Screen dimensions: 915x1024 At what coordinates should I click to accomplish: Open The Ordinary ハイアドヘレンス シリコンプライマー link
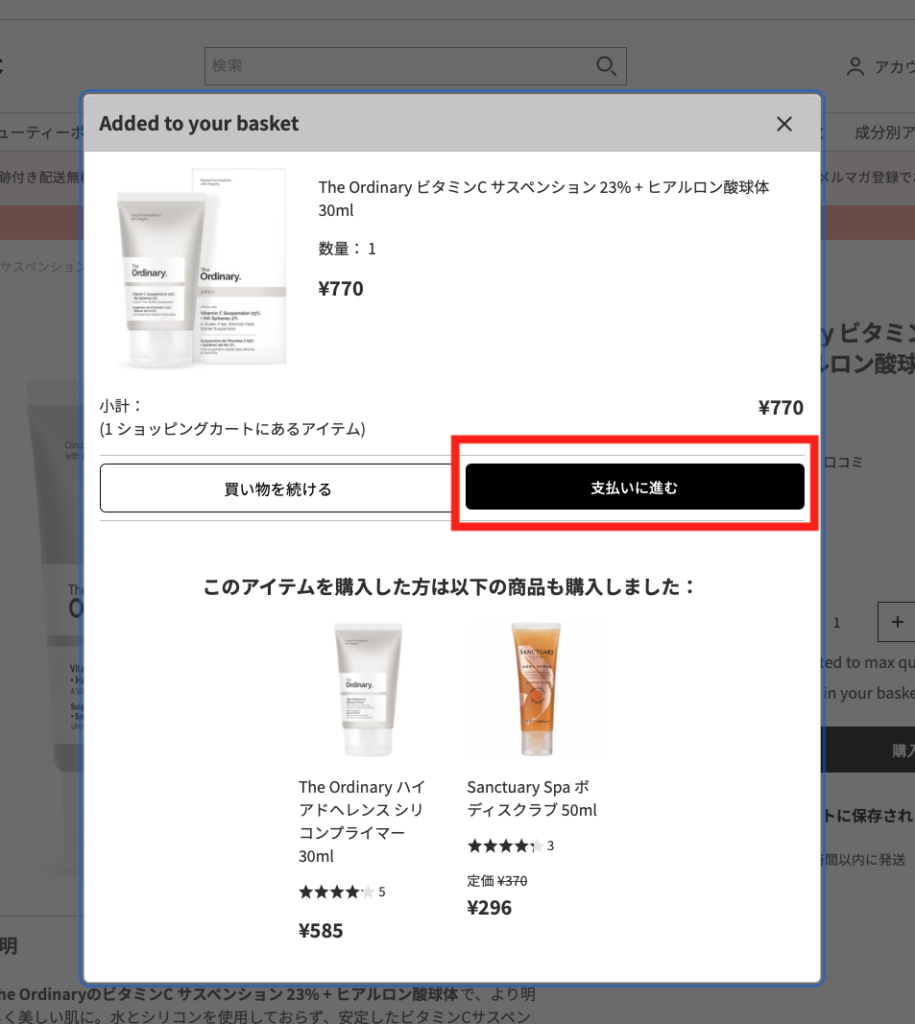click(x=362, y=822)
